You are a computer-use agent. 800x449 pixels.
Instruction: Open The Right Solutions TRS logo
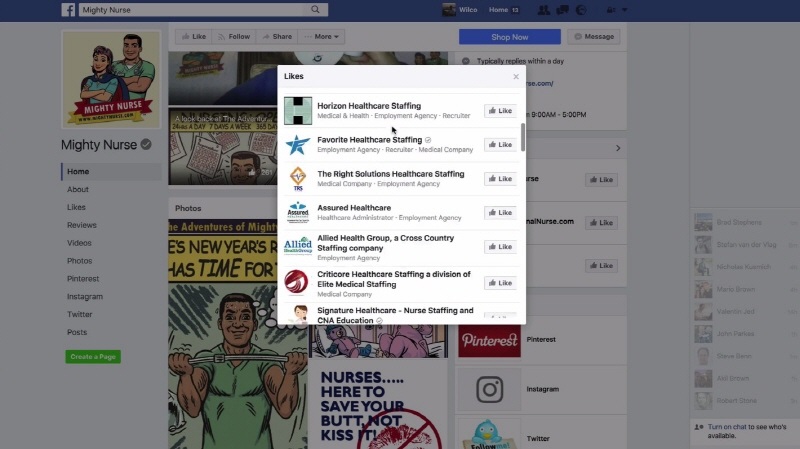pyautogui.click(x=298, y=179)
